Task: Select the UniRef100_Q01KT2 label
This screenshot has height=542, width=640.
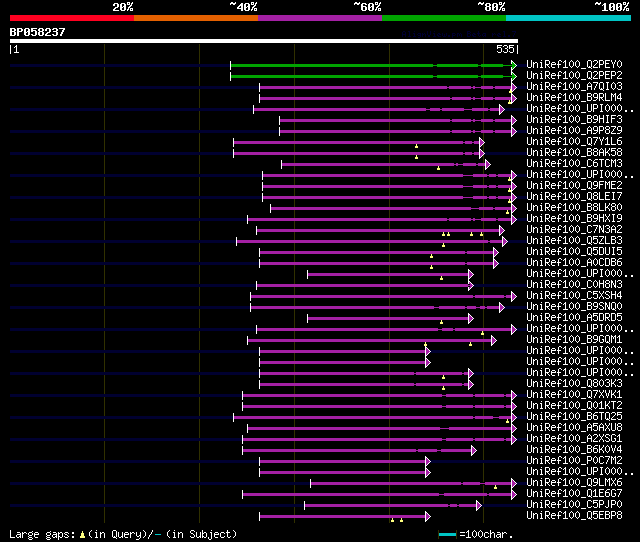Action: coord(574,406)
